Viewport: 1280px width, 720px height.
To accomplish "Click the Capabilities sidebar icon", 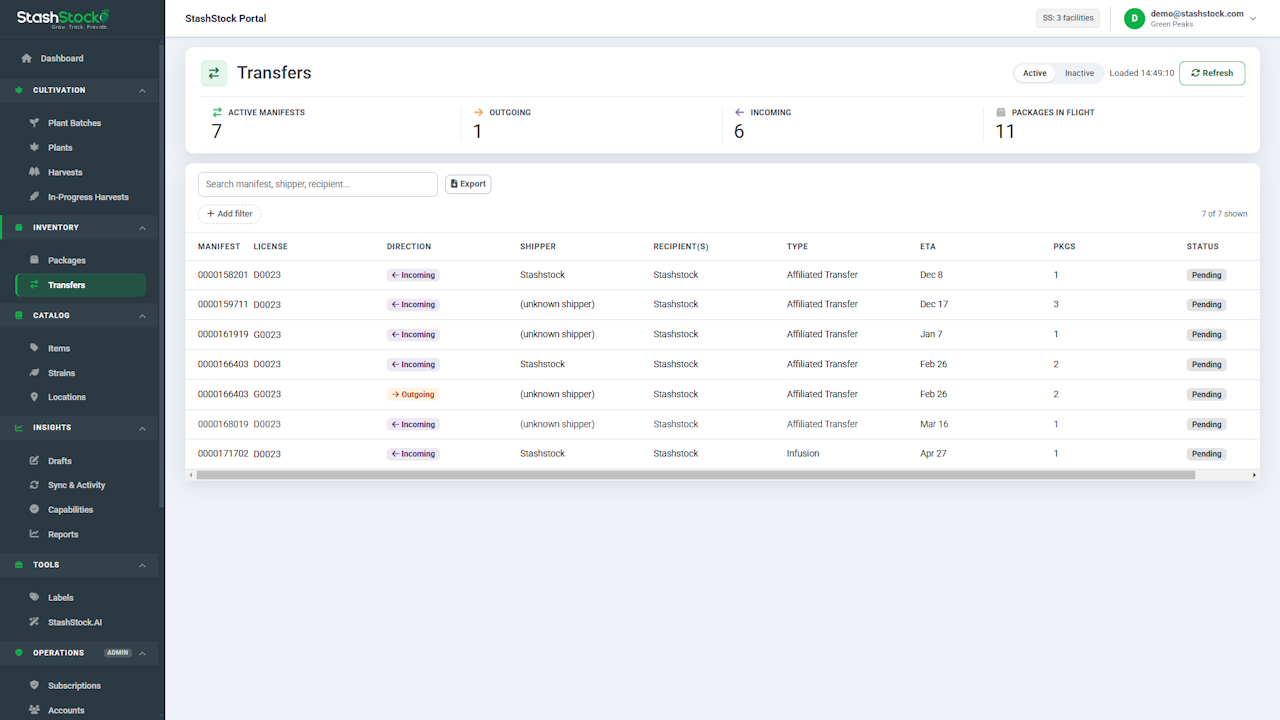I will [x=34, y=509].
